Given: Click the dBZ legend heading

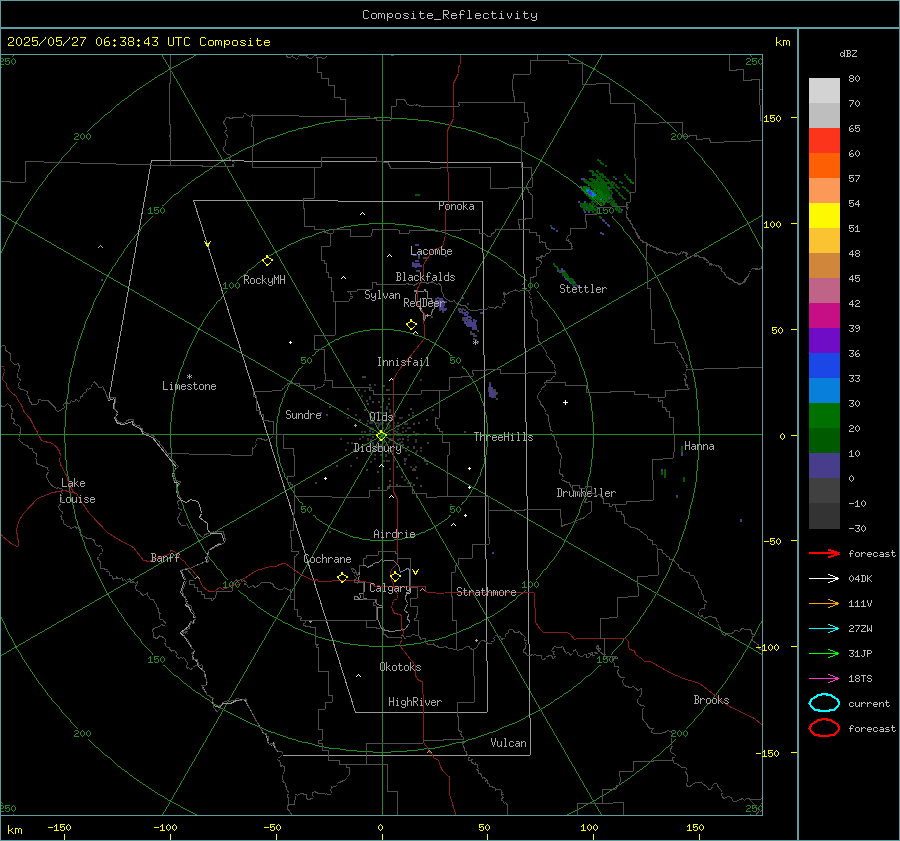Looking at the screenshot, I should [x=848, y=53].
